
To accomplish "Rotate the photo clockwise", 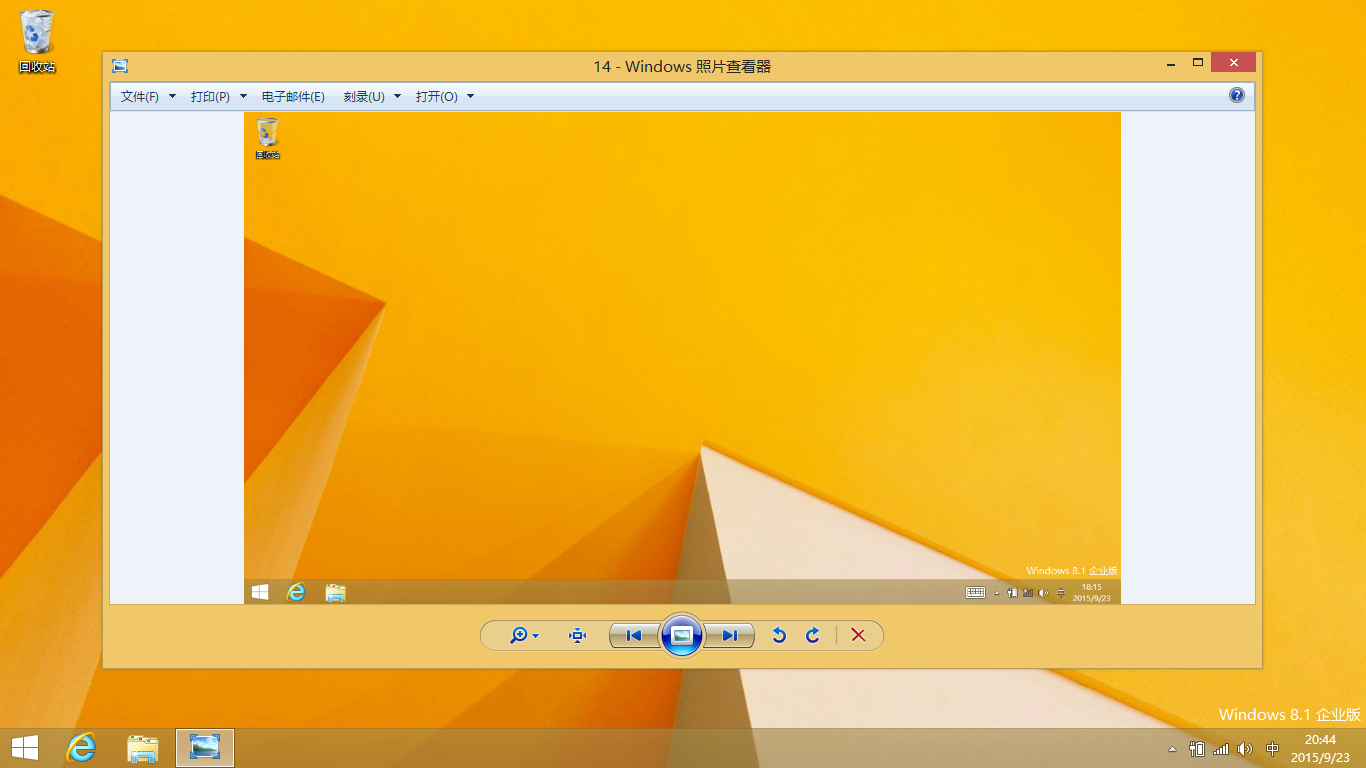I will pos(813,635).
